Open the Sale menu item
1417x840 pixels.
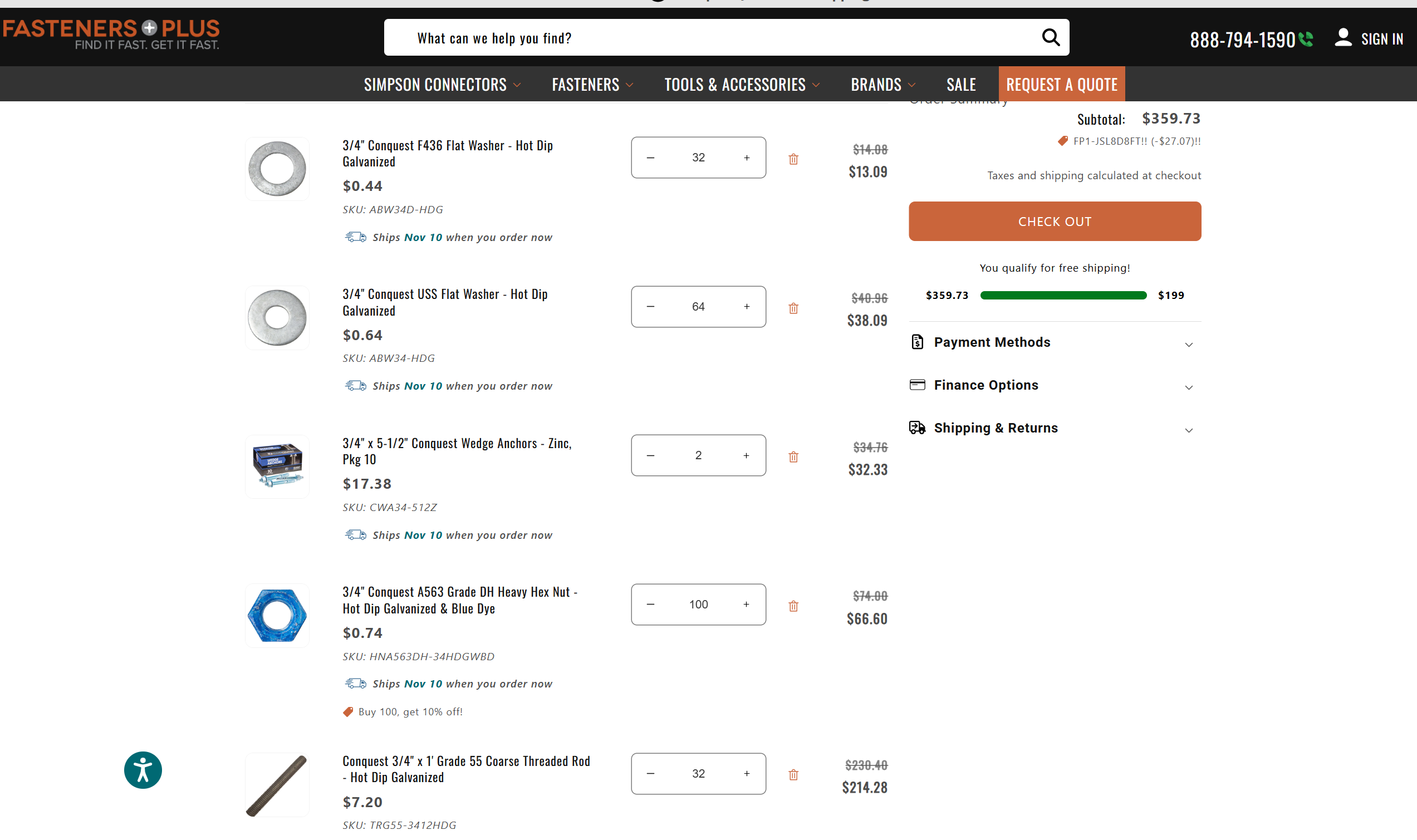coord(960,85)
